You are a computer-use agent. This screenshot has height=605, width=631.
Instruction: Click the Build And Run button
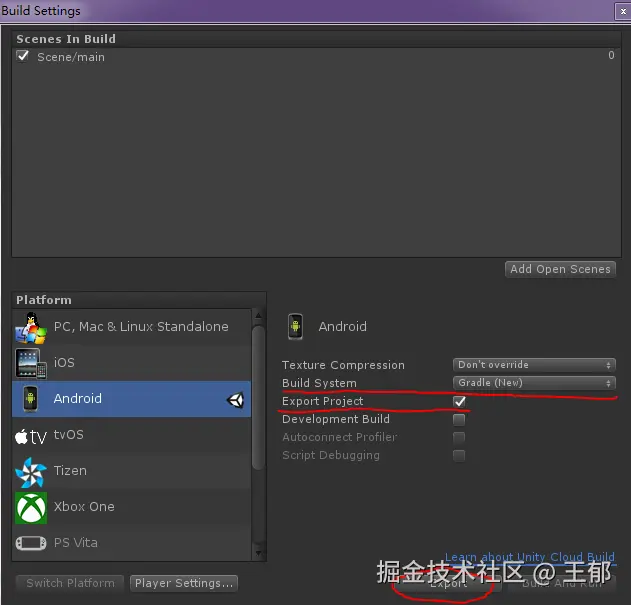562,583
